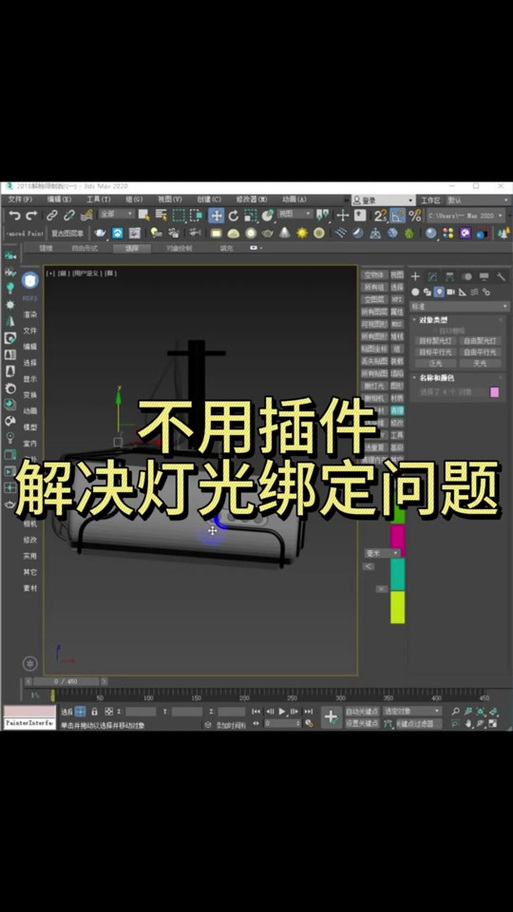Toggle the 2.5D Snaps button
The width and height of the screenshot is (513, 912).
[x=380, y=216]
